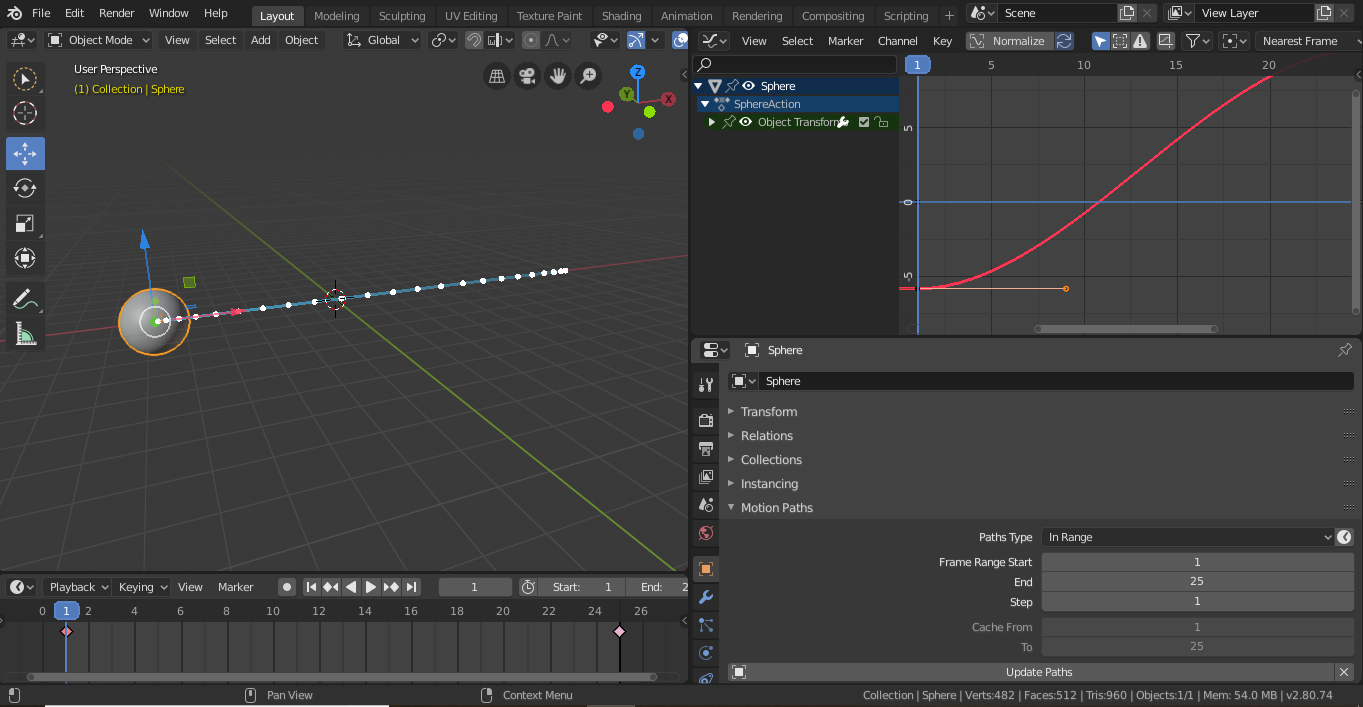Viewport: 1363px width, 707px height.
Task: Toggle the Normalize option in graph editor
Action: coord(1008,41)
